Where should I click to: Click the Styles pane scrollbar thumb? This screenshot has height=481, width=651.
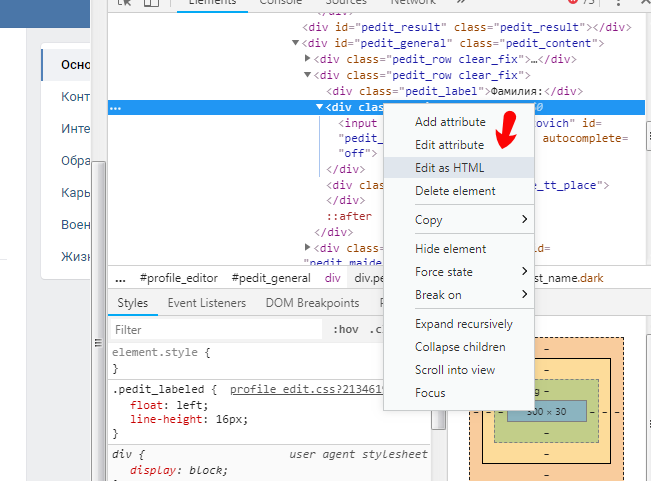[x=438, y=420]
